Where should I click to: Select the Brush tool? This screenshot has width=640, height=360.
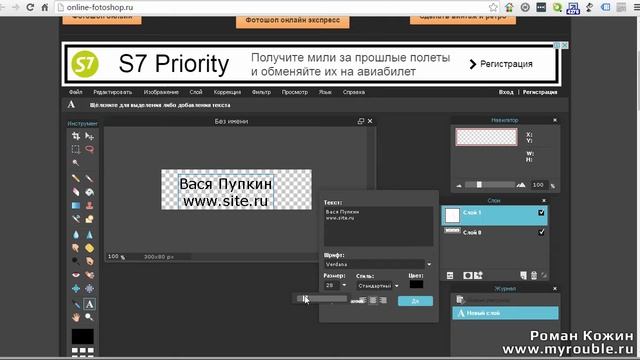(x=89, y=178)
